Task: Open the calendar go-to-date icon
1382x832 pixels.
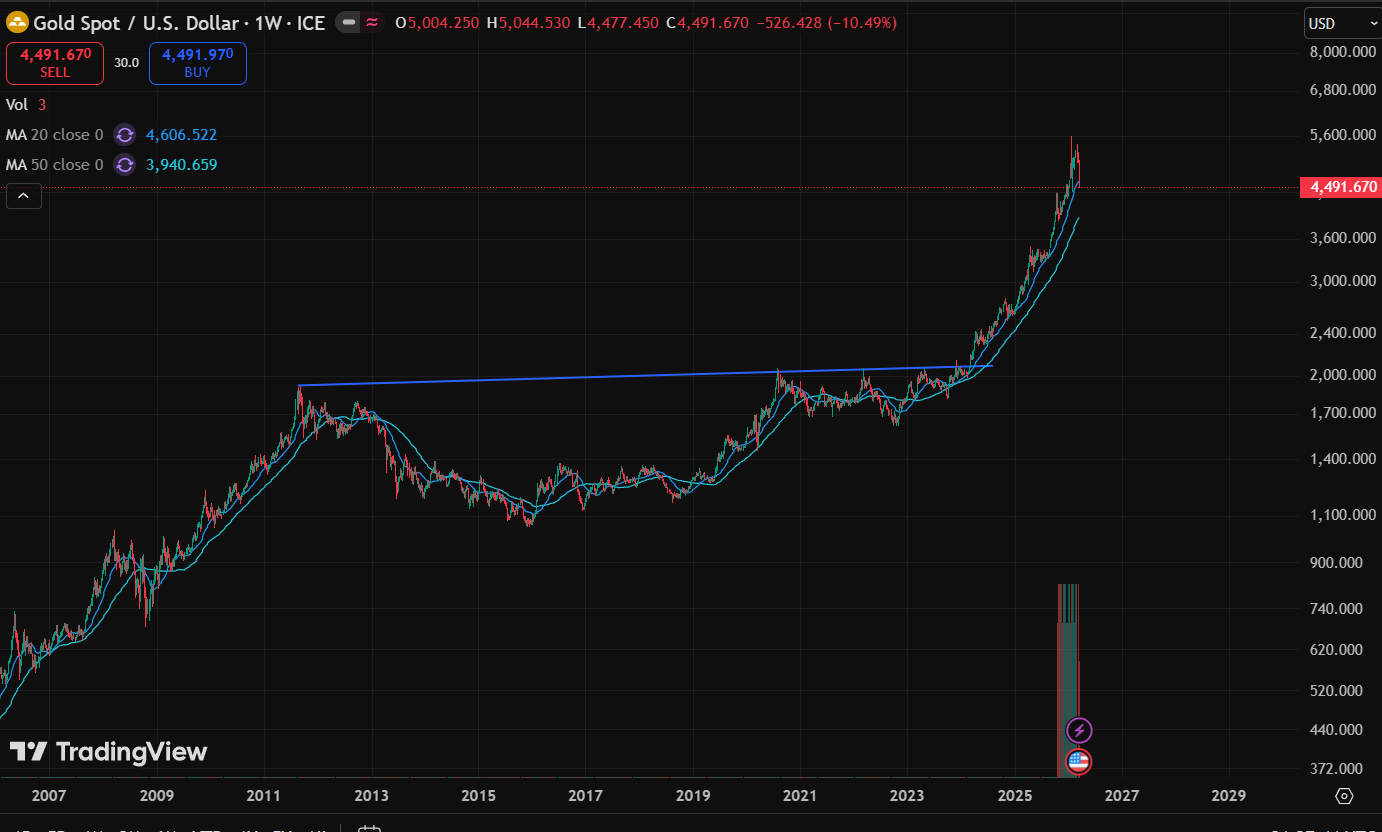Action: click(369, 828)
